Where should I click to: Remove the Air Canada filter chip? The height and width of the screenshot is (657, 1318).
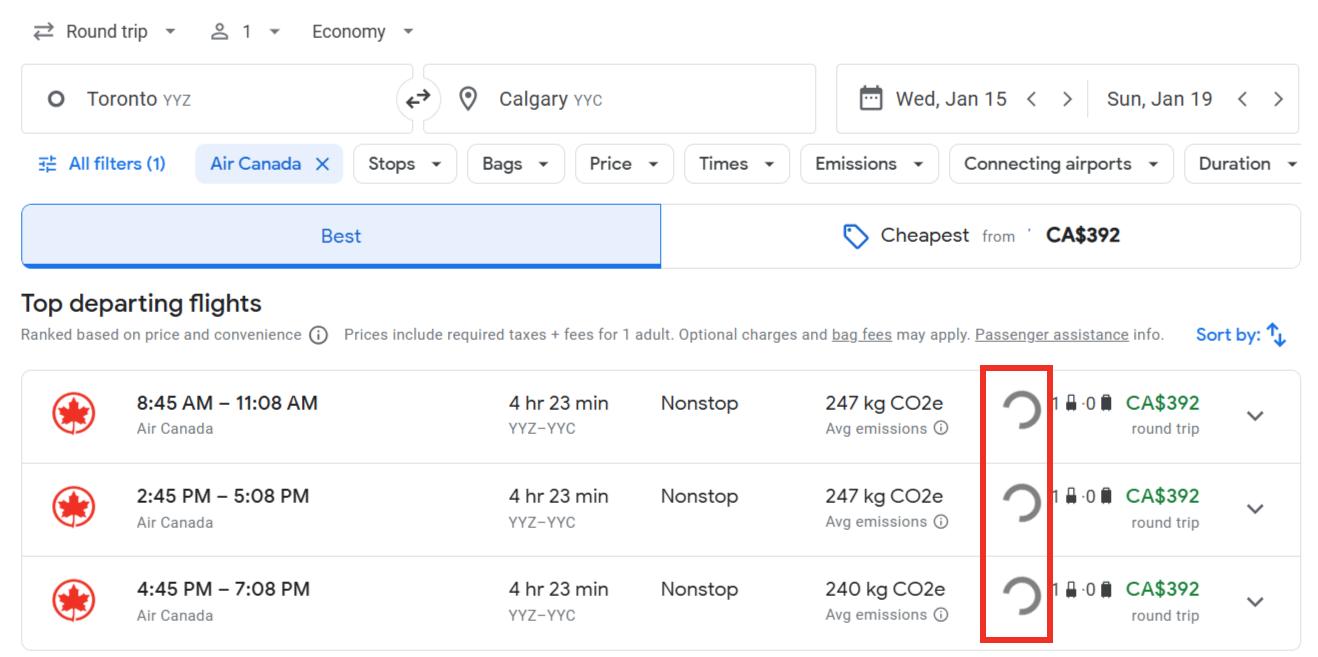(322, 164)
